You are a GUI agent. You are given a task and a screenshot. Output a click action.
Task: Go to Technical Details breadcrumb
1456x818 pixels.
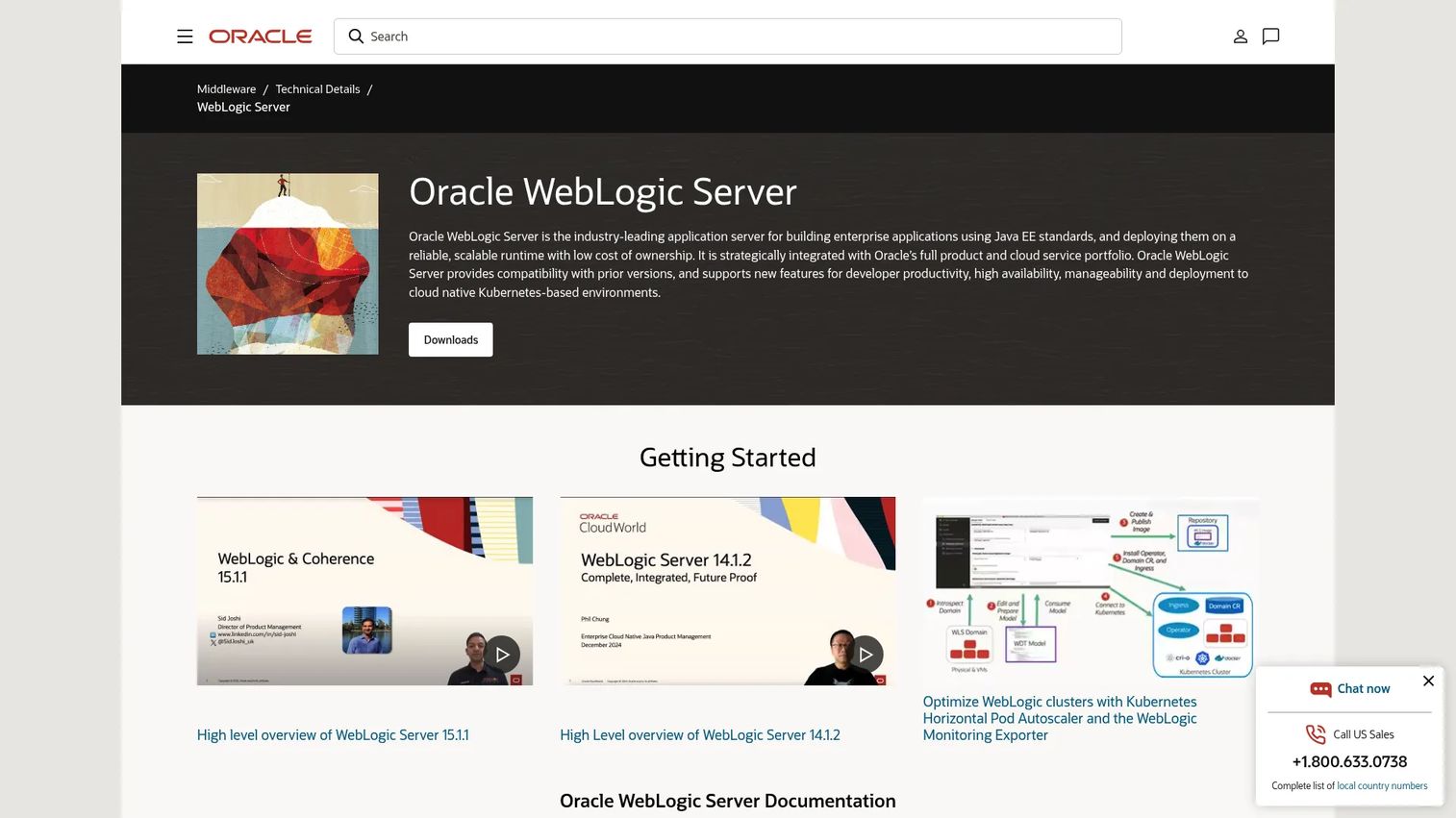click(317, 89)
